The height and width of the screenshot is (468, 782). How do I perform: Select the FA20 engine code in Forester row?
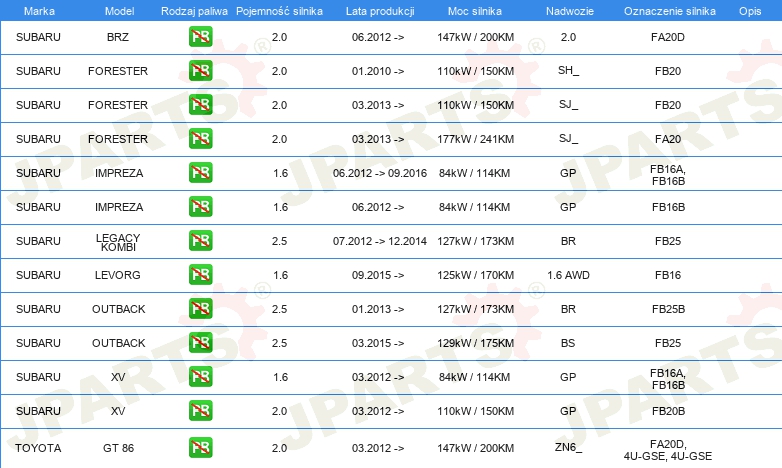click(x=668, y=139)
